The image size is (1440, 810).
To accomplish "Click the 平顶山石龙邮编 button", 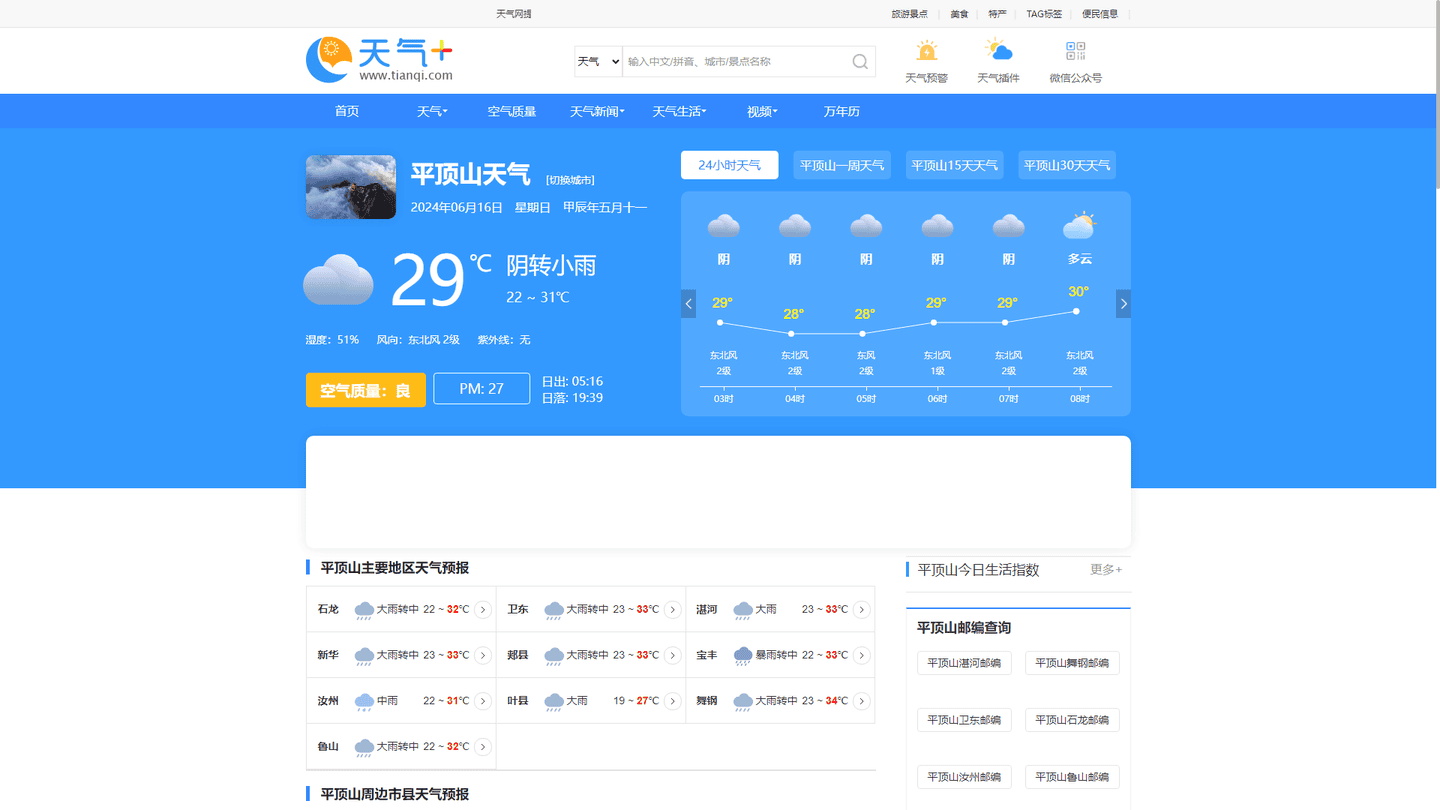I will click(1072, 720).
